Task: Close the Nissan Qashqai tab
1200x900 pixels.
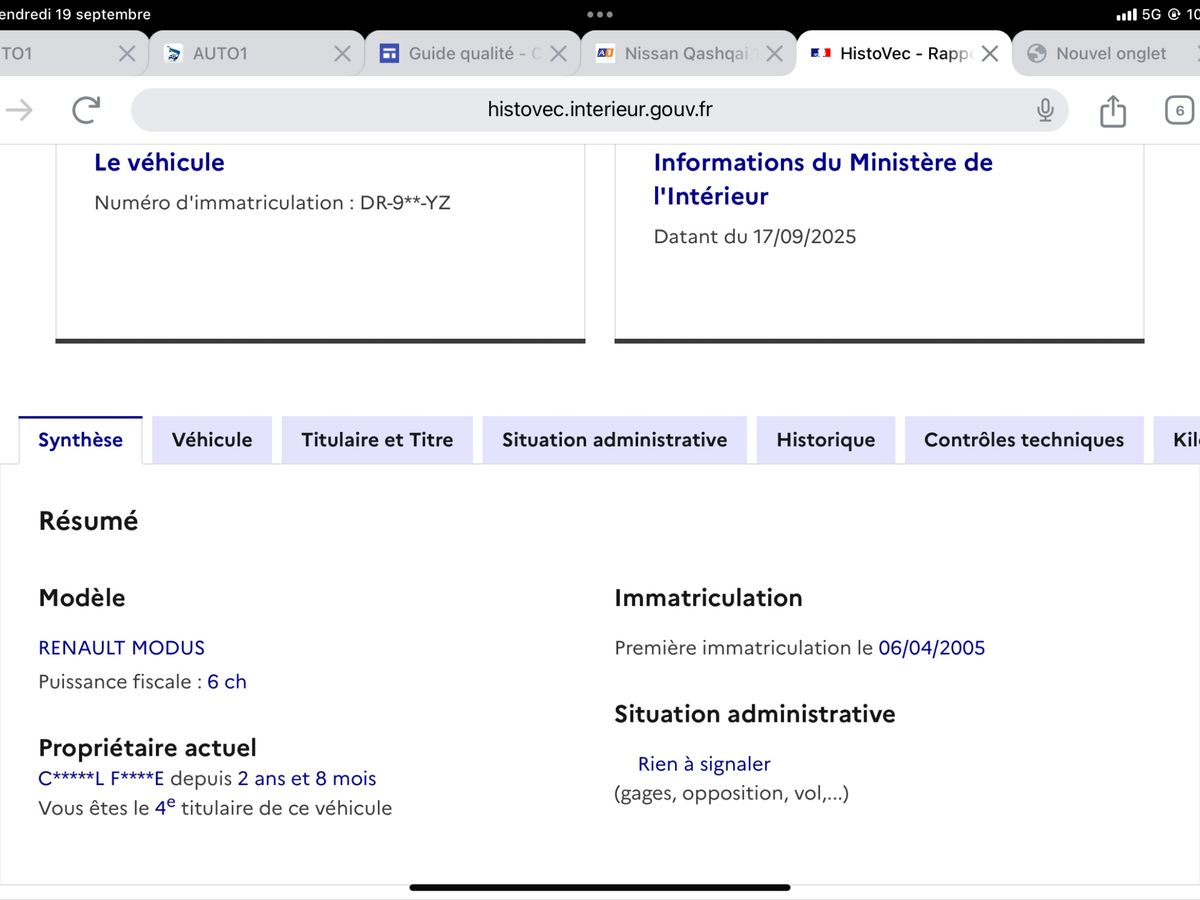Action: point(774,54)
